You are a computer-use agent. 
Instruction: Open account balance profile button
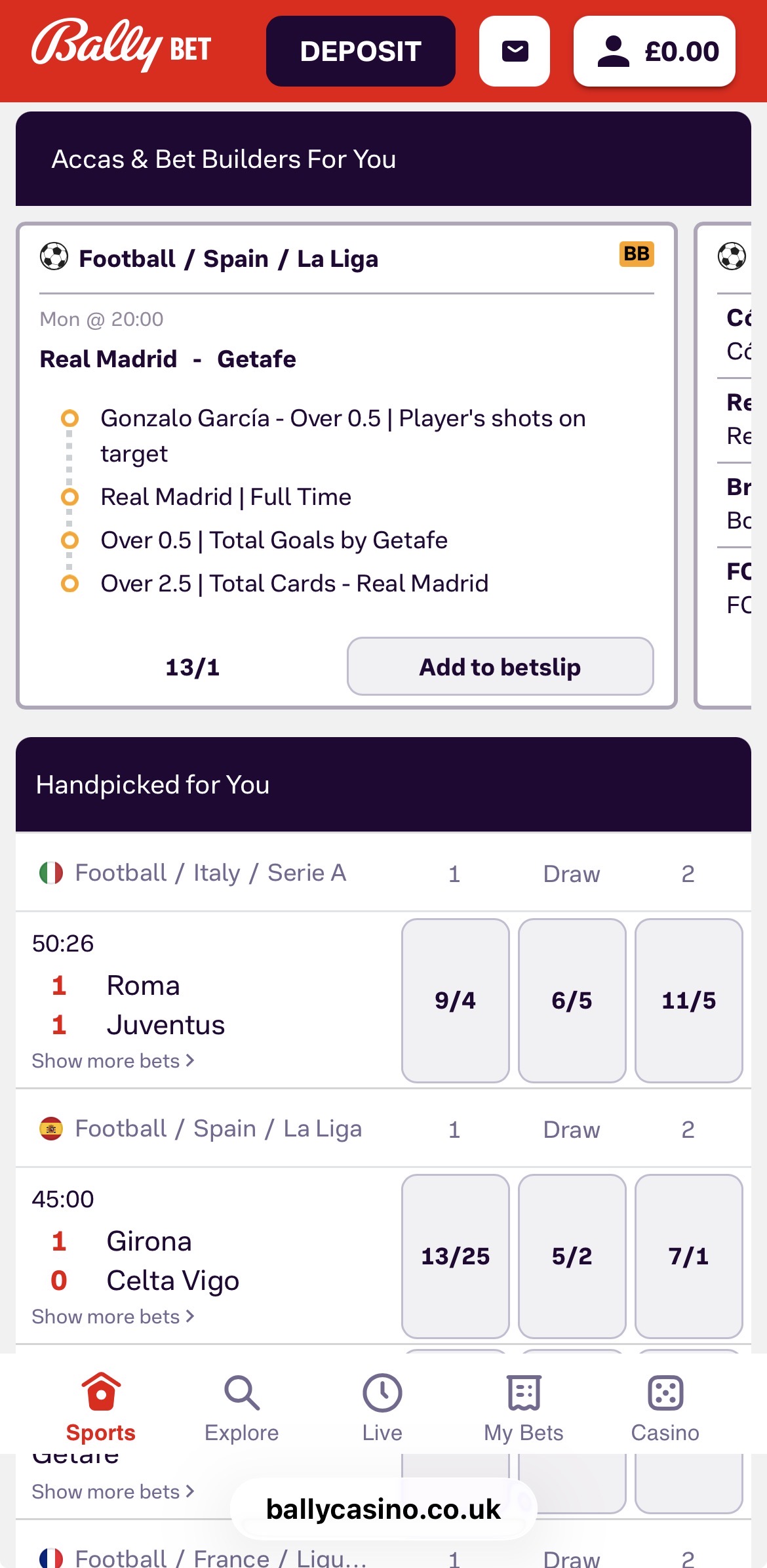click(654, 51)
